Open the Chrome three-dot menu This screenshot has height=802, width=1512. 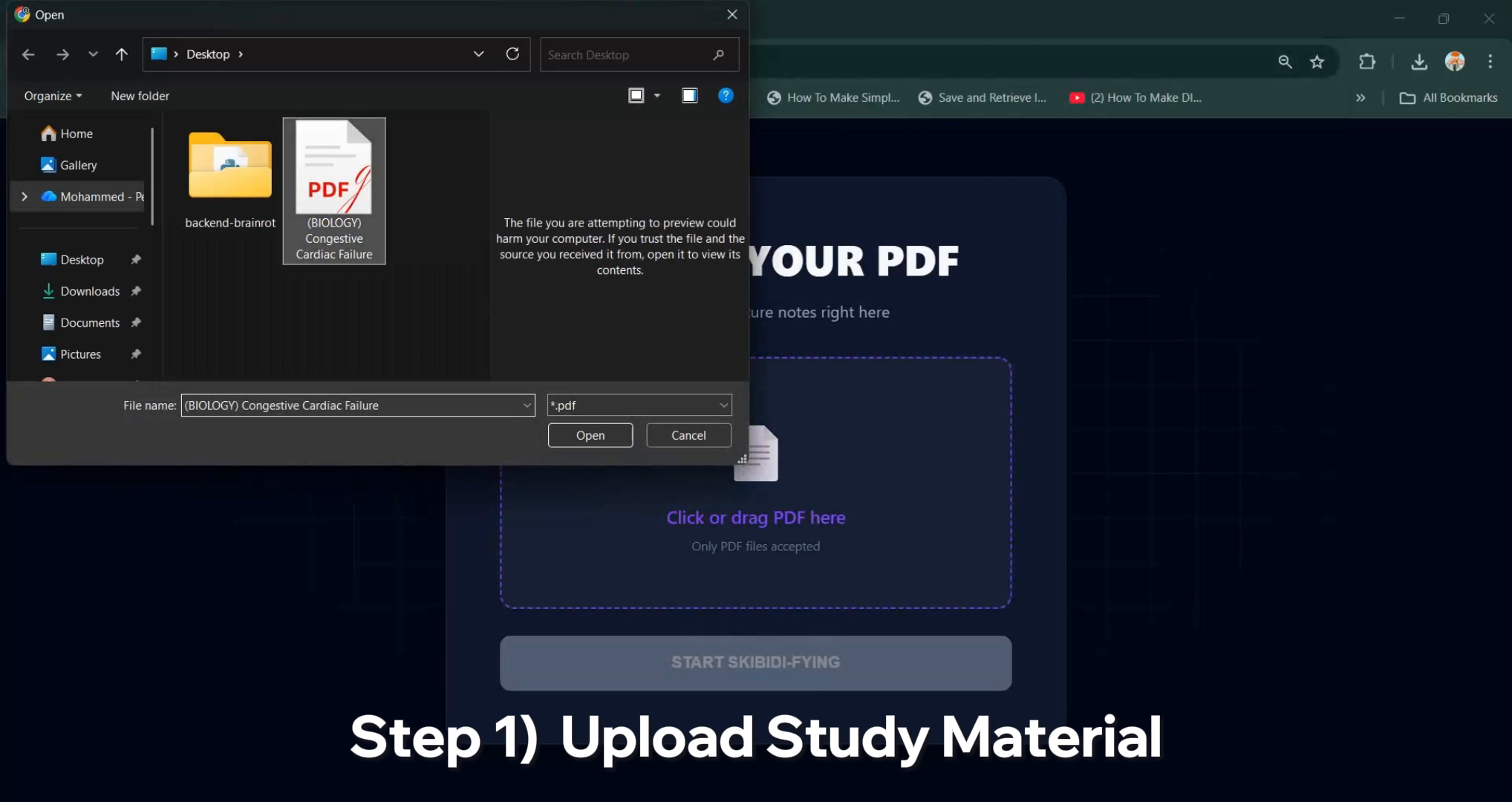click(1490, 62)
